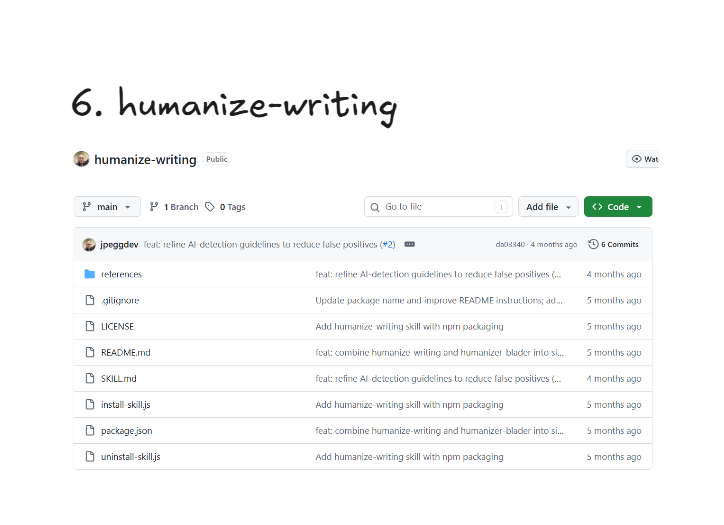This screenshot has width=724, height=525.
Task: Click the jpeggdev avatar in commit bar
Action: [x=89, y=244]
